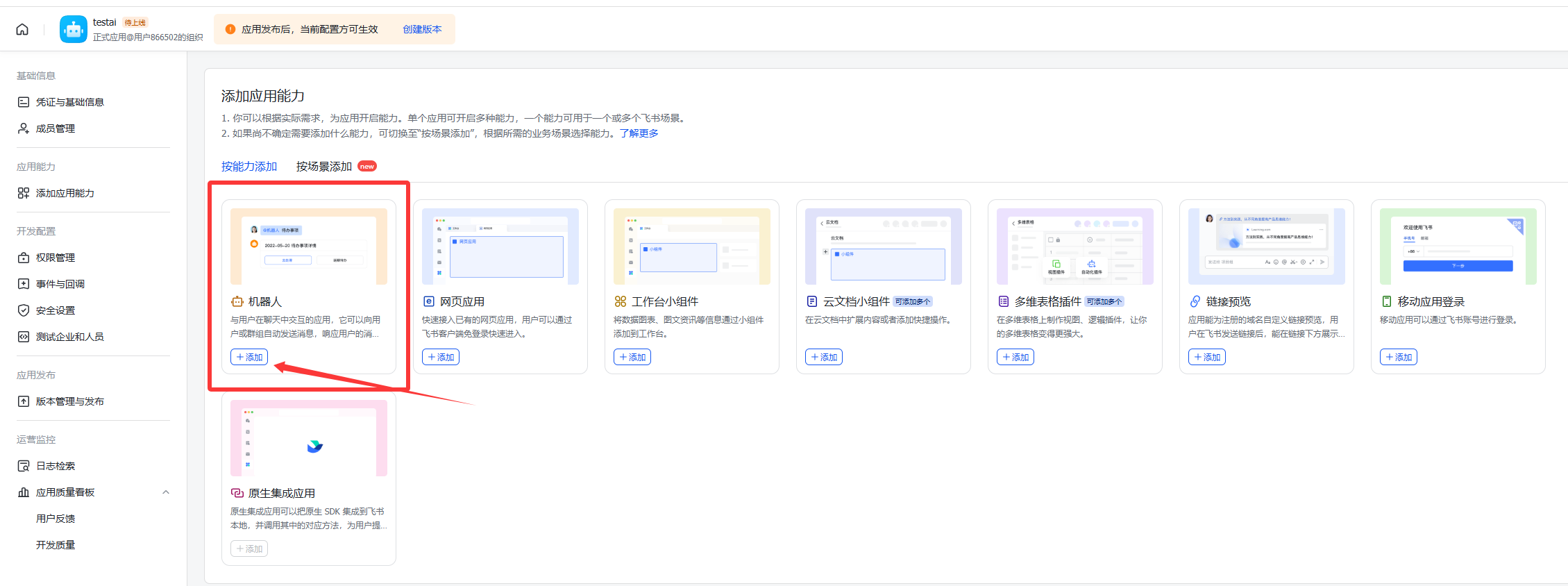This screenshot has height=586, width=1568.
Task: Click the 机器人 robot icon
Action: coord(237,301)
